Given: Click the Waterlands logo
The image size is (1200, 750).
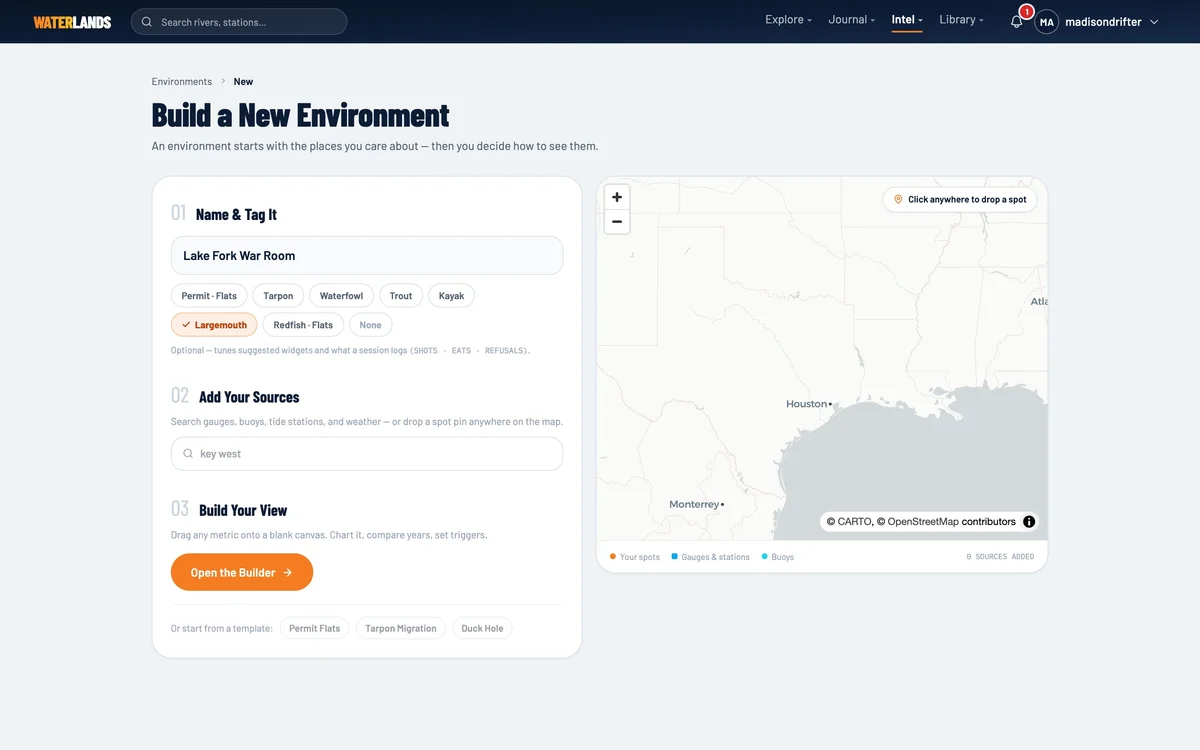Looking at the screenshot, I should pyautogui.click(x=72, y=22).
